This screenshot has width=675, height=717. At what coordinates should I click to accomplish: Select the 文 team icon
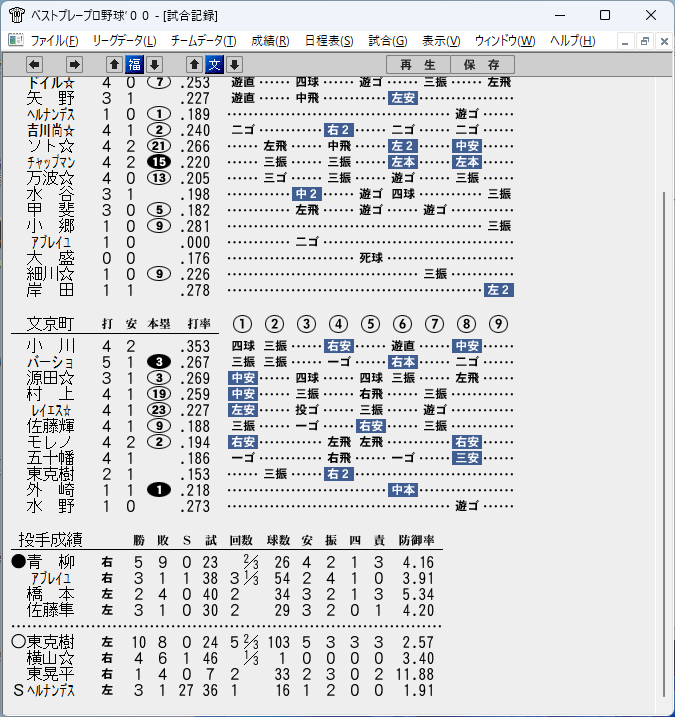(214, 64)
